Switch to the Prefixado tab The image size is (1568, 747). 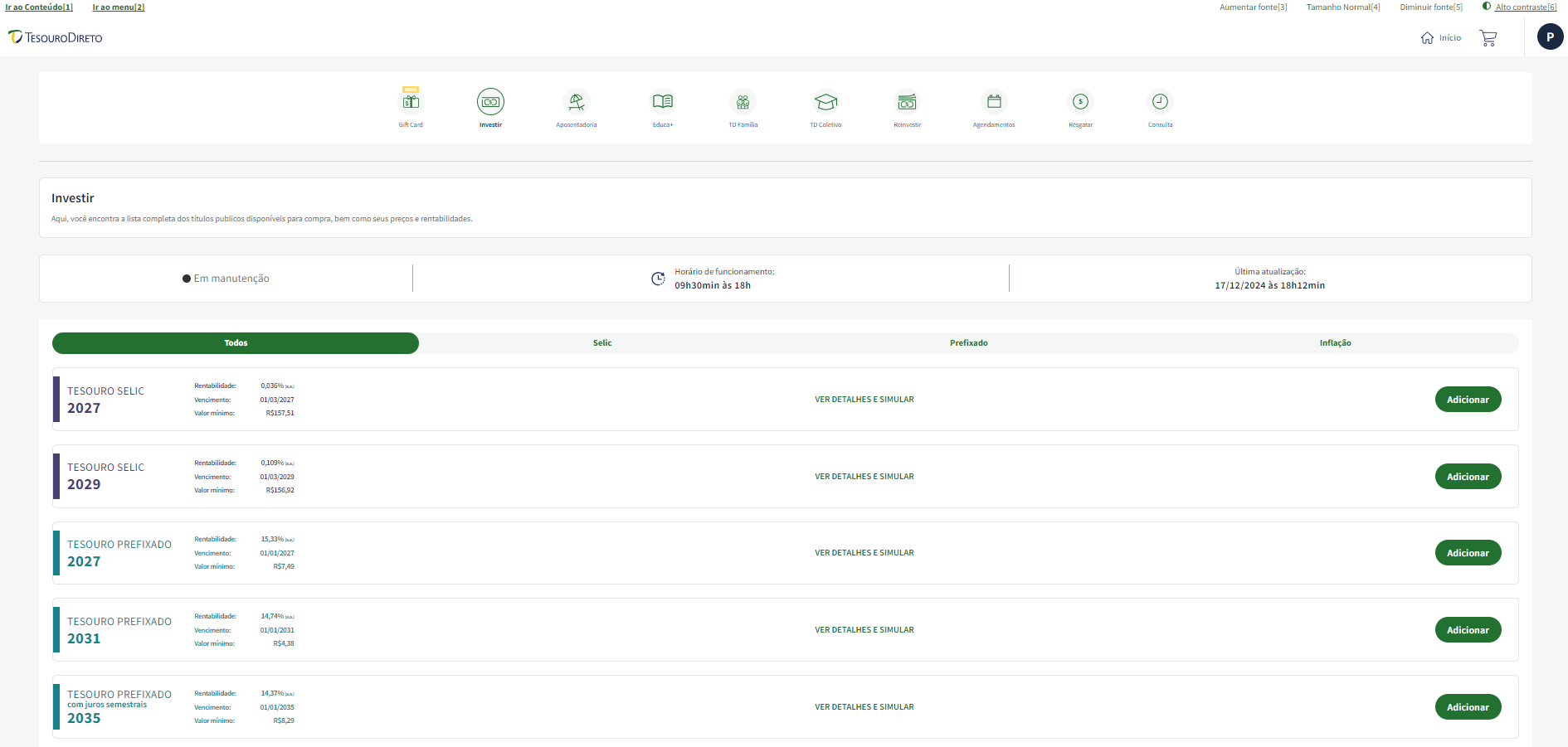[969, 343]
